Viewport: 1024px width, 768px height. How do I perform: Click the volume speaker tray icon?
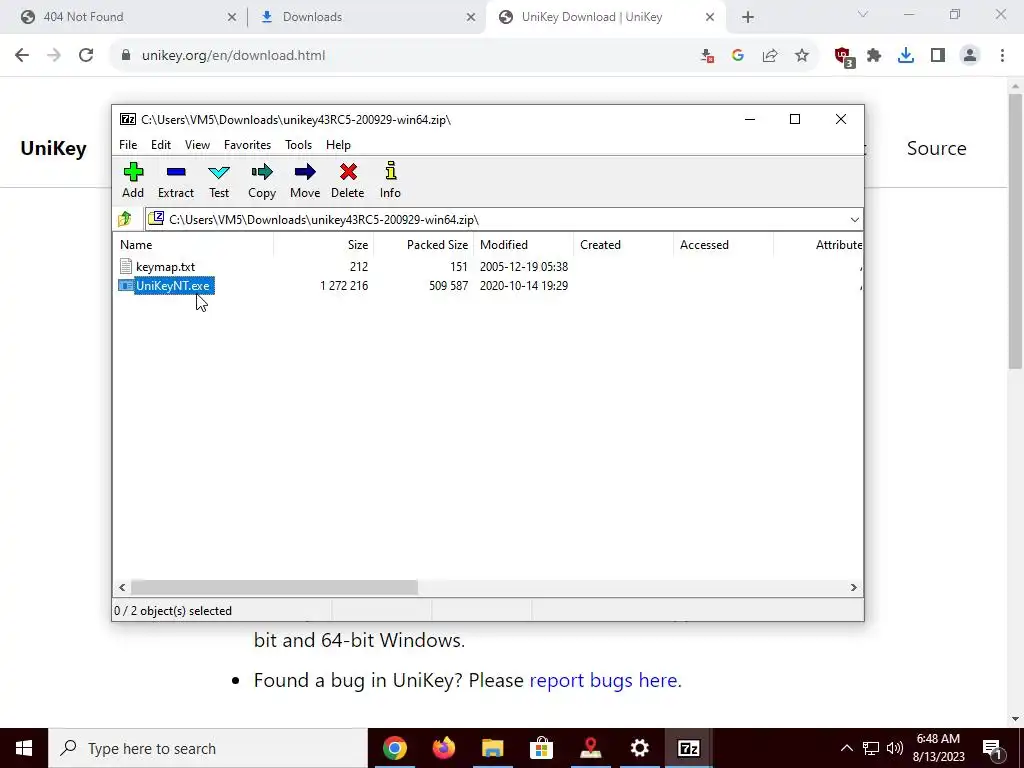tap(895, 748)
